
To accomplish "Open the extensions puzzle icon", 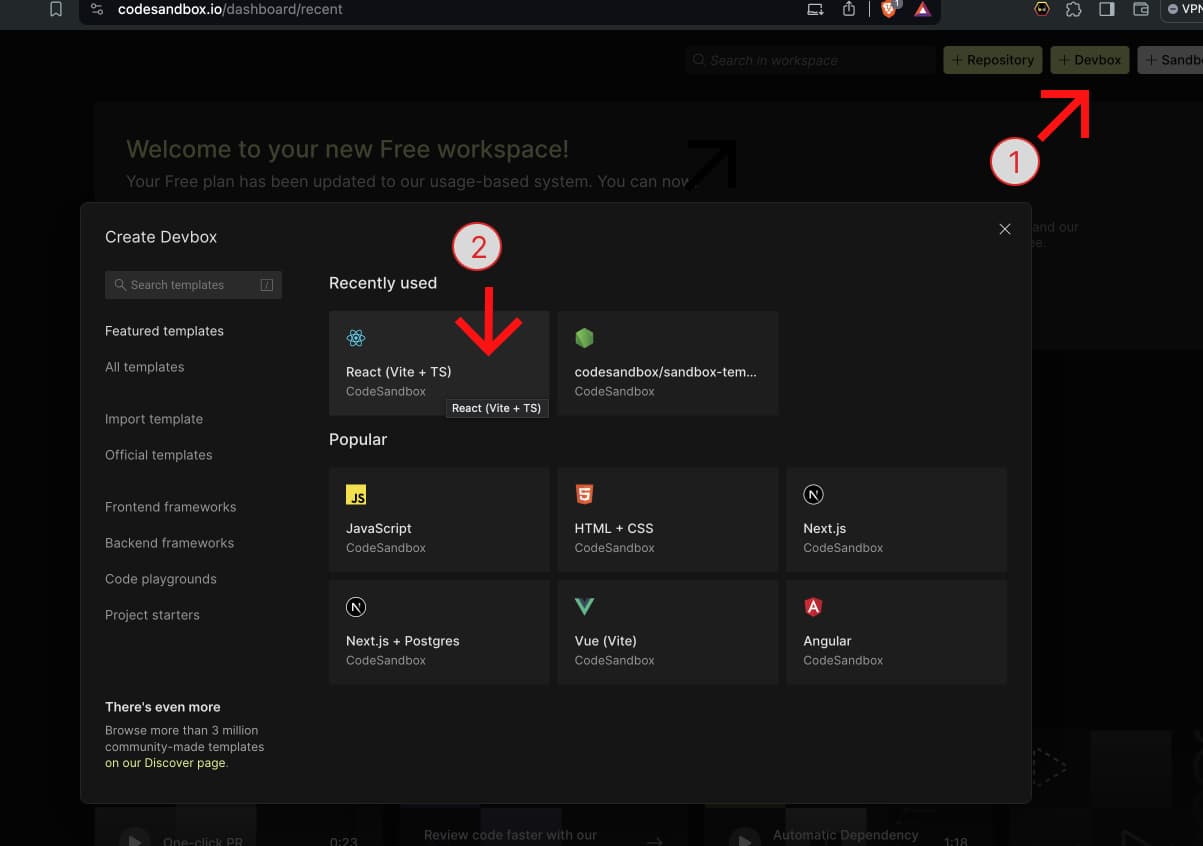I will point(1074,9).
